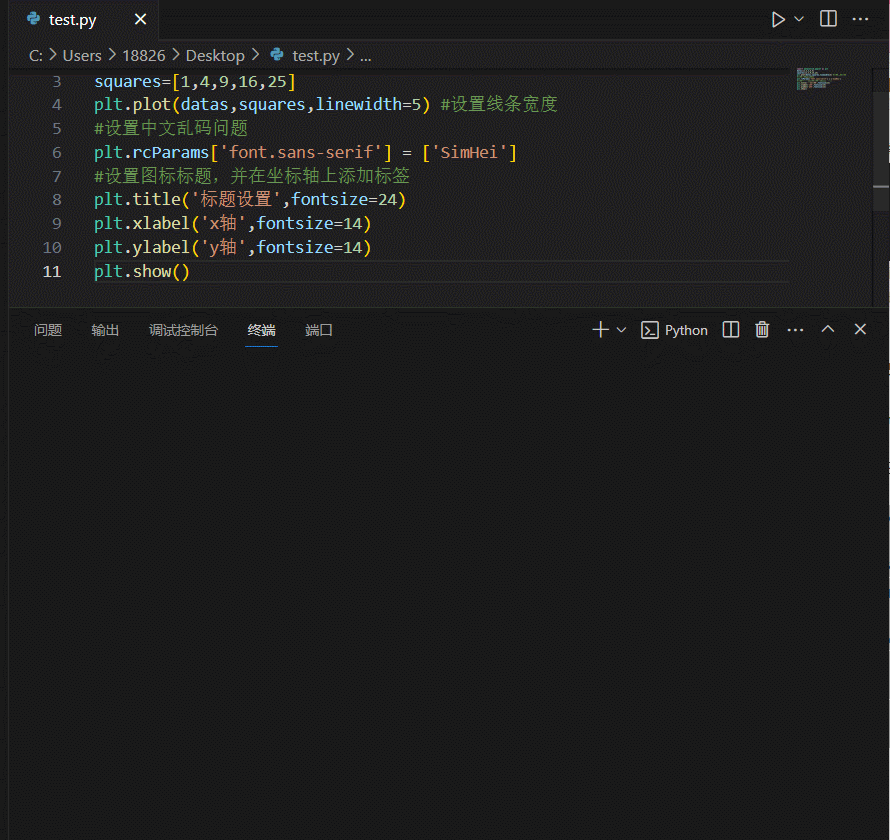The height and width of the screenshot is (840, 890).
Task: Click the code minimap preview
Action: (x=821, y=78)
